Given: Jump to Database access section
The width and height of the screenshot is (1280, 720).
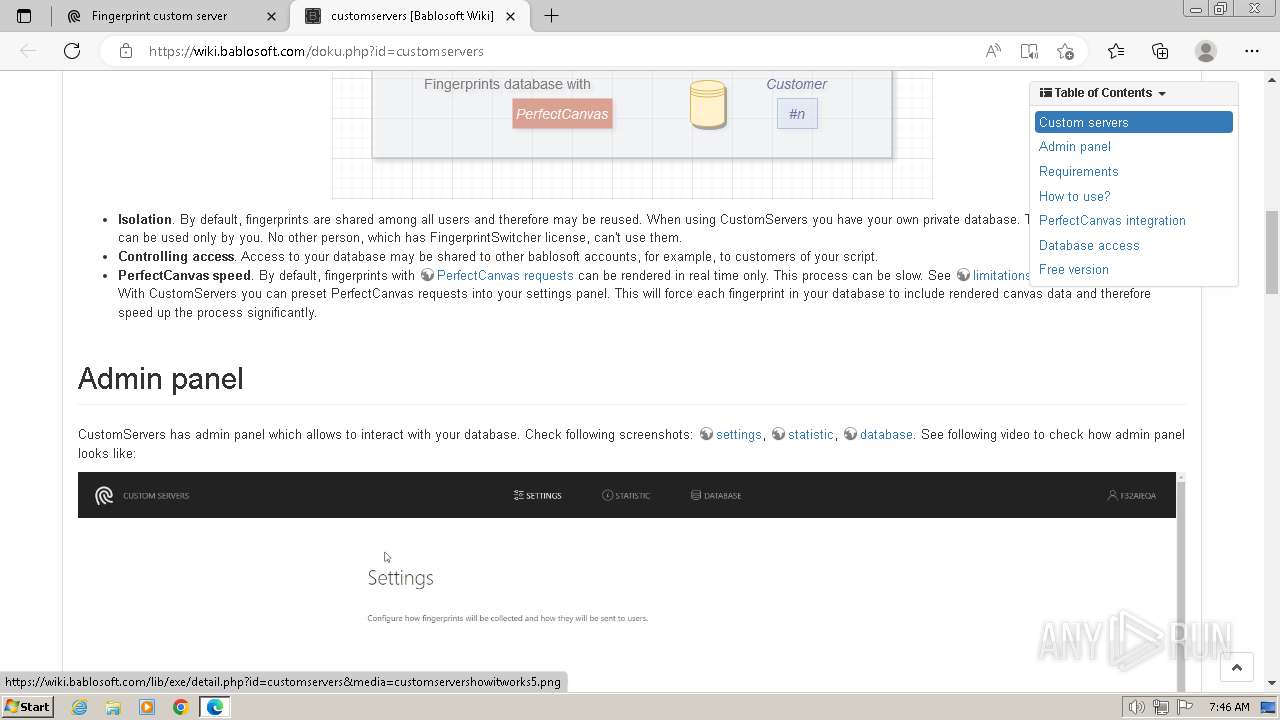Looking at the screenshot, I should (1089, 245).
